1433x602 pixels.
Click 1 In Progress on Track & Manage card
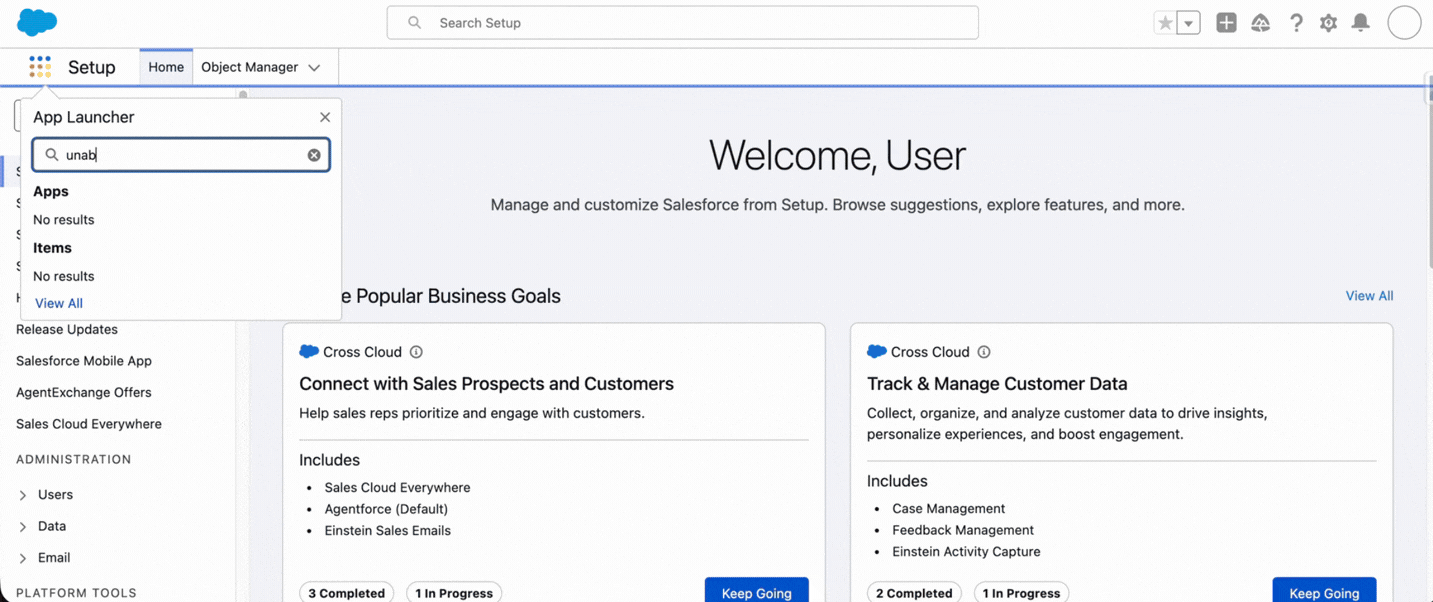point(1021,592)
